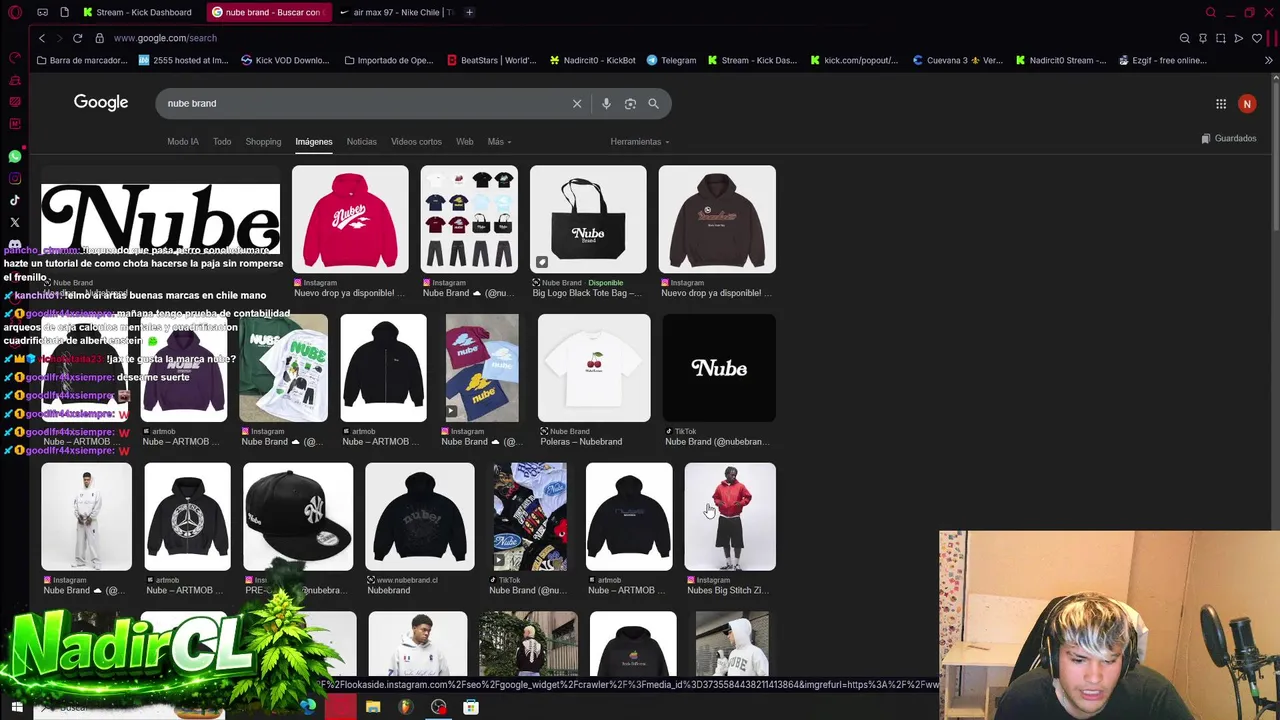Open GX Control speedometer in the sidebar
Screen dimensions: 1280x720
[x=15, y=59]
